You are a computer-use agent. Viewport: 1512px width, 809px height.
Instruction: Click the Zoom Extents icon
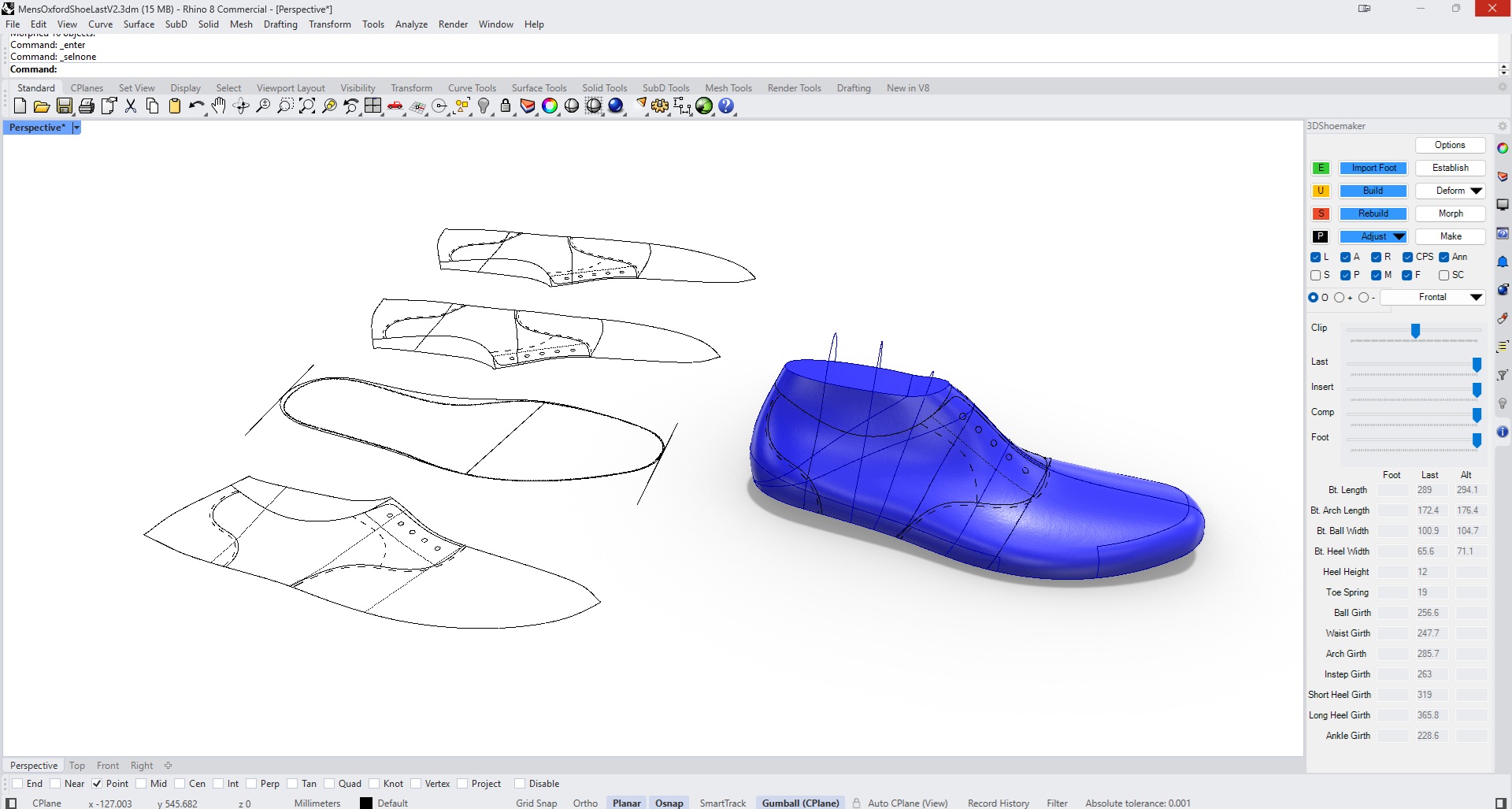coord(307,106)
